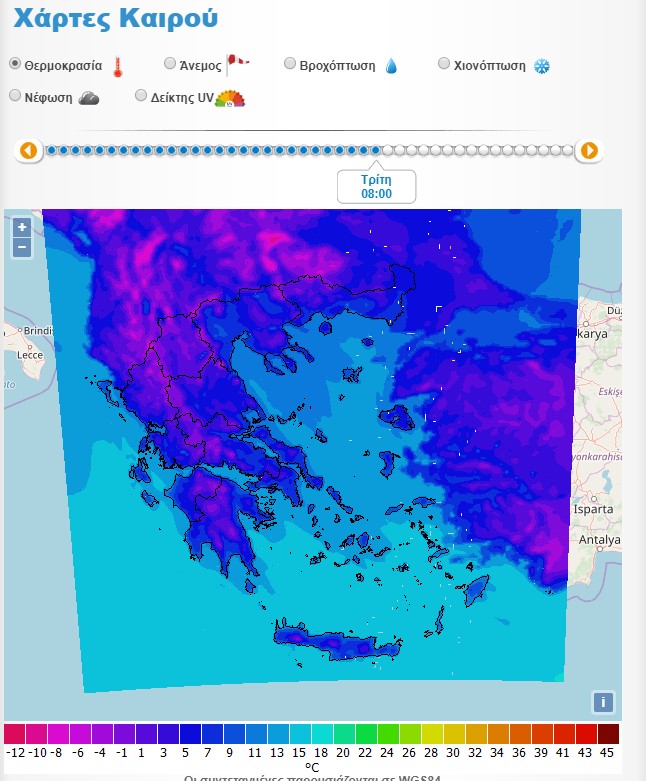Image resolution: width=646 pixels, height=781 pixels.
Task: Click the red thermometer icon
Action: [118, 67]
